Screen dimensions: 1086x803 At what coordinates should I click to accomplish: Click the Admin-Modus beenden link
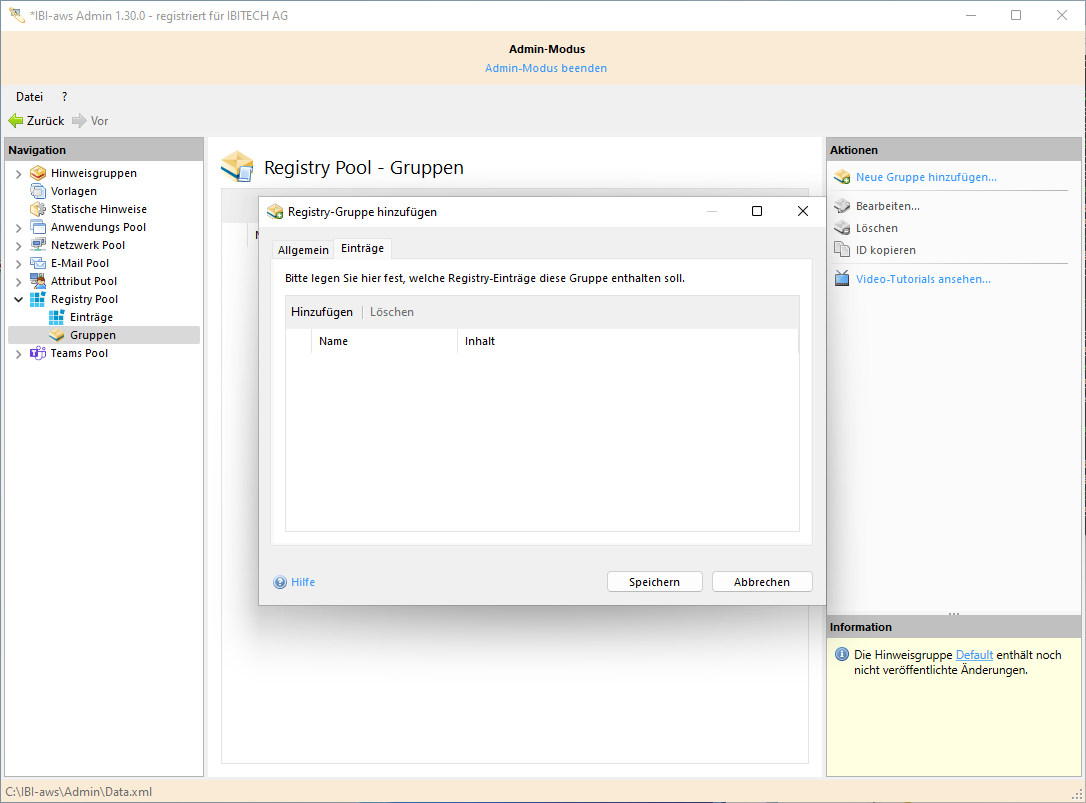point(546,68)
